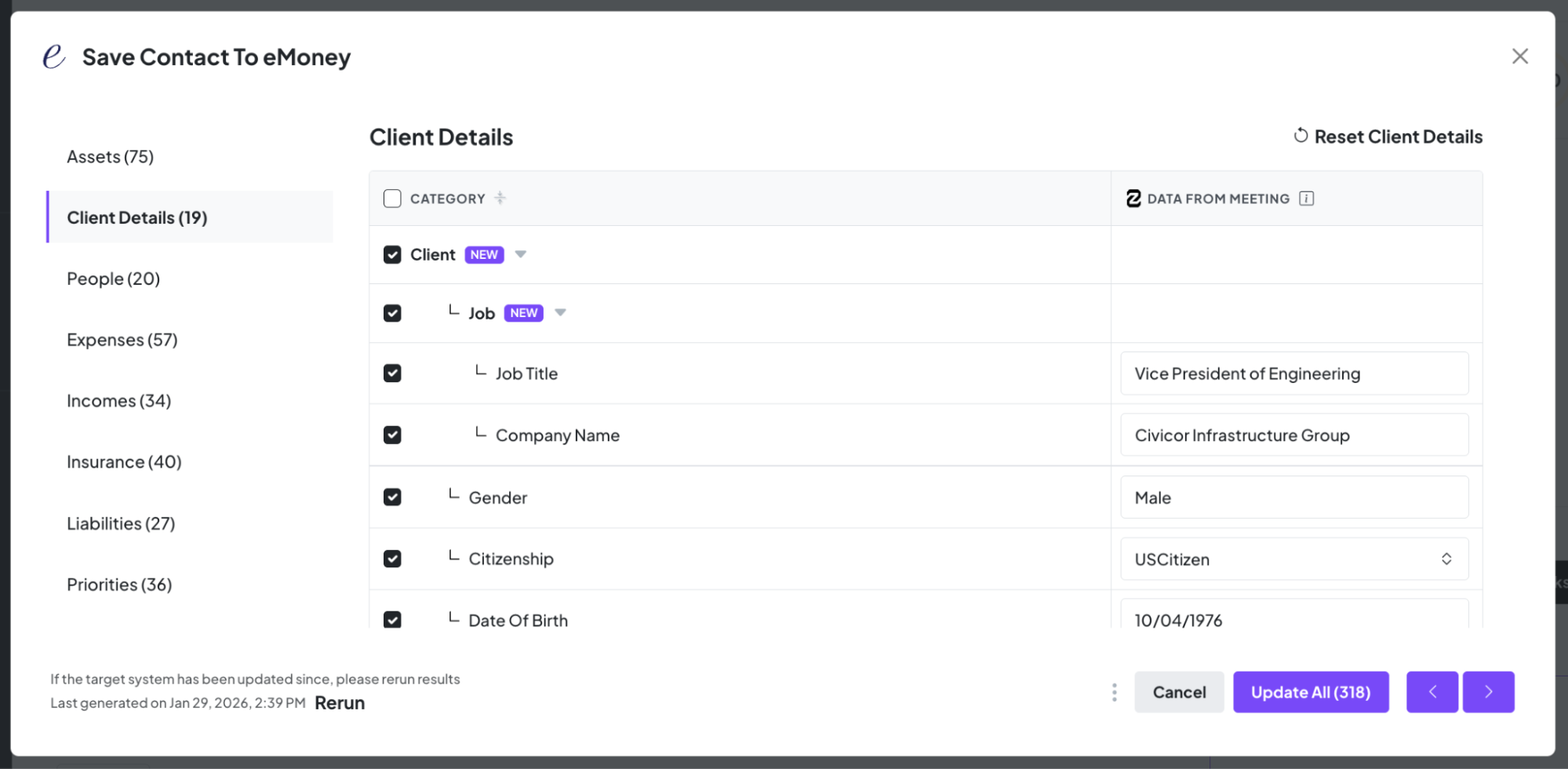Viewport: 1568px width, 769px height.
Task: Uncheck the Job Title checkbox
Action: 392,374
